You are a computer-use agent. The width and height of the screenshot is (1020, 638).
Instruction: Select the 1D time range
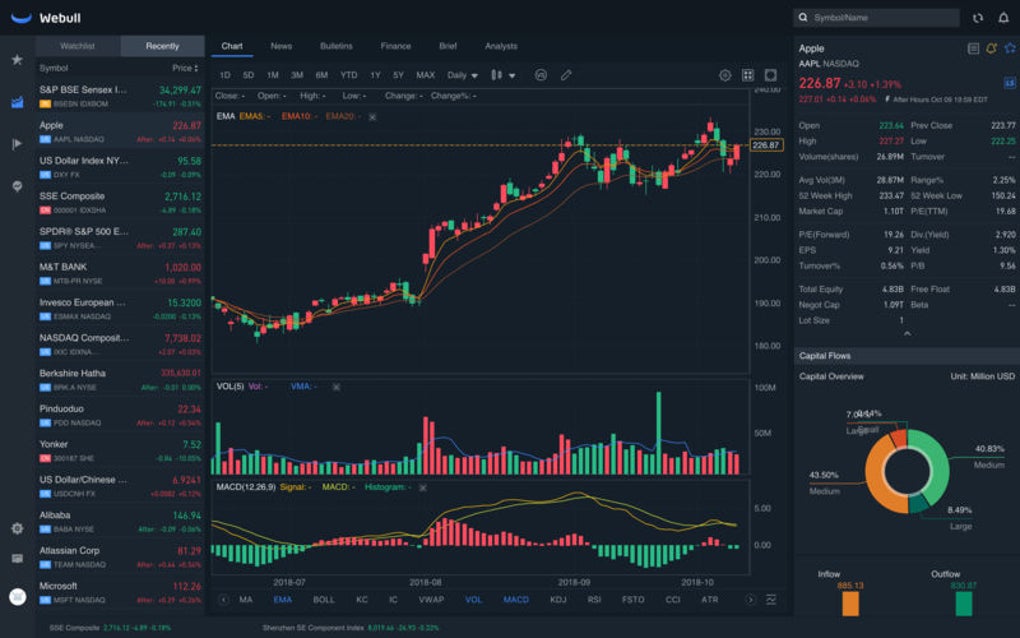224,75
